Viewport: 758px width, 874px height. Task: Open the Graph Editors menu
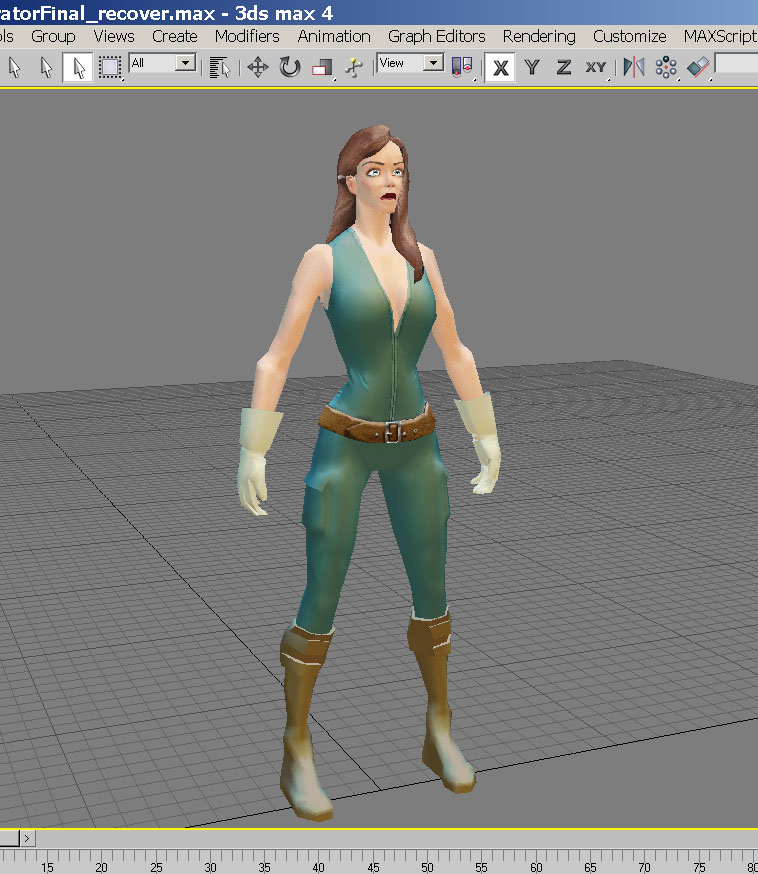click(x=437, y=36)
